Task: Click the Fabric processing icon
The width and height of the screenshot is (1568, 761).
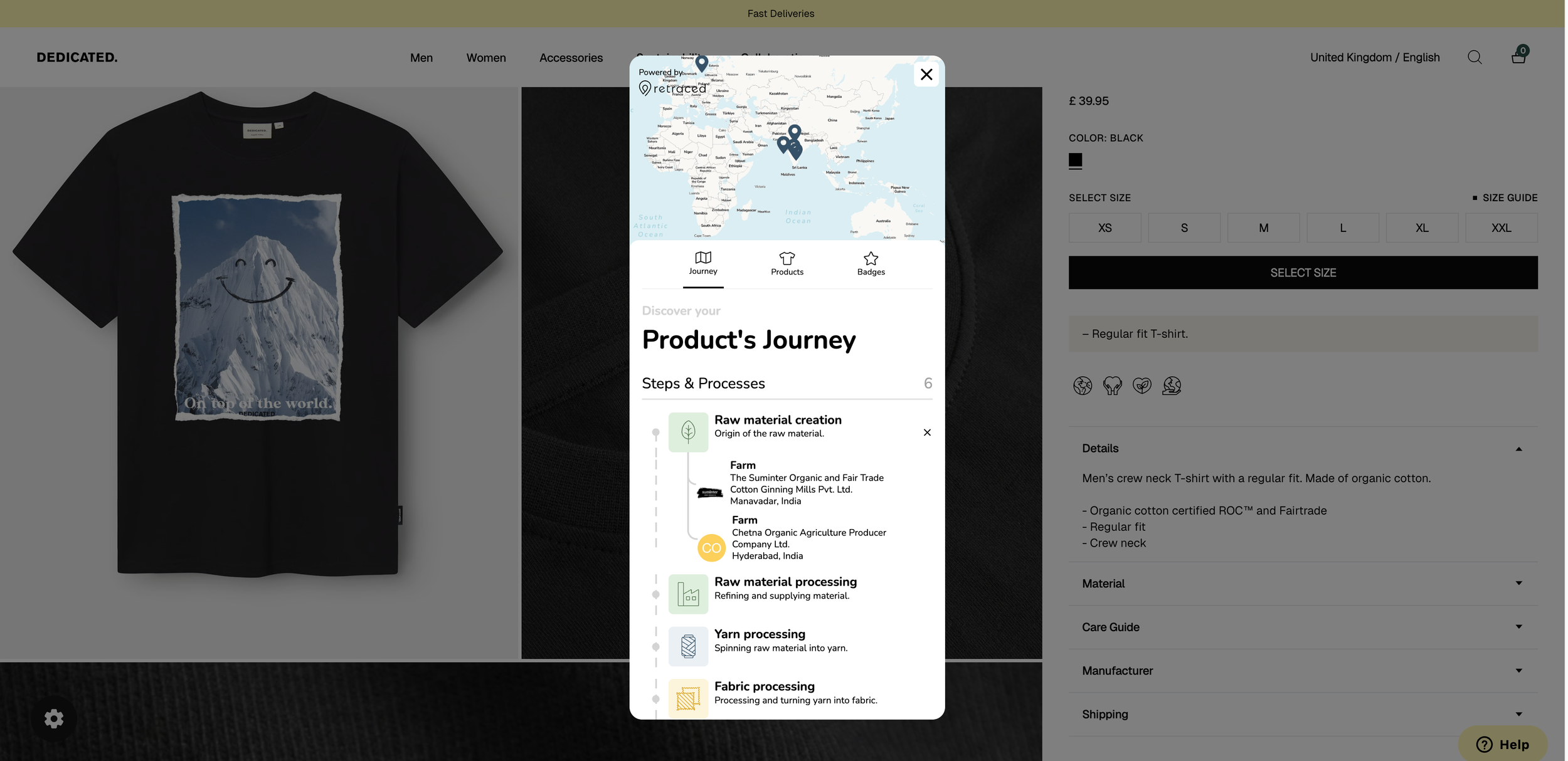Action: point(688,698)
